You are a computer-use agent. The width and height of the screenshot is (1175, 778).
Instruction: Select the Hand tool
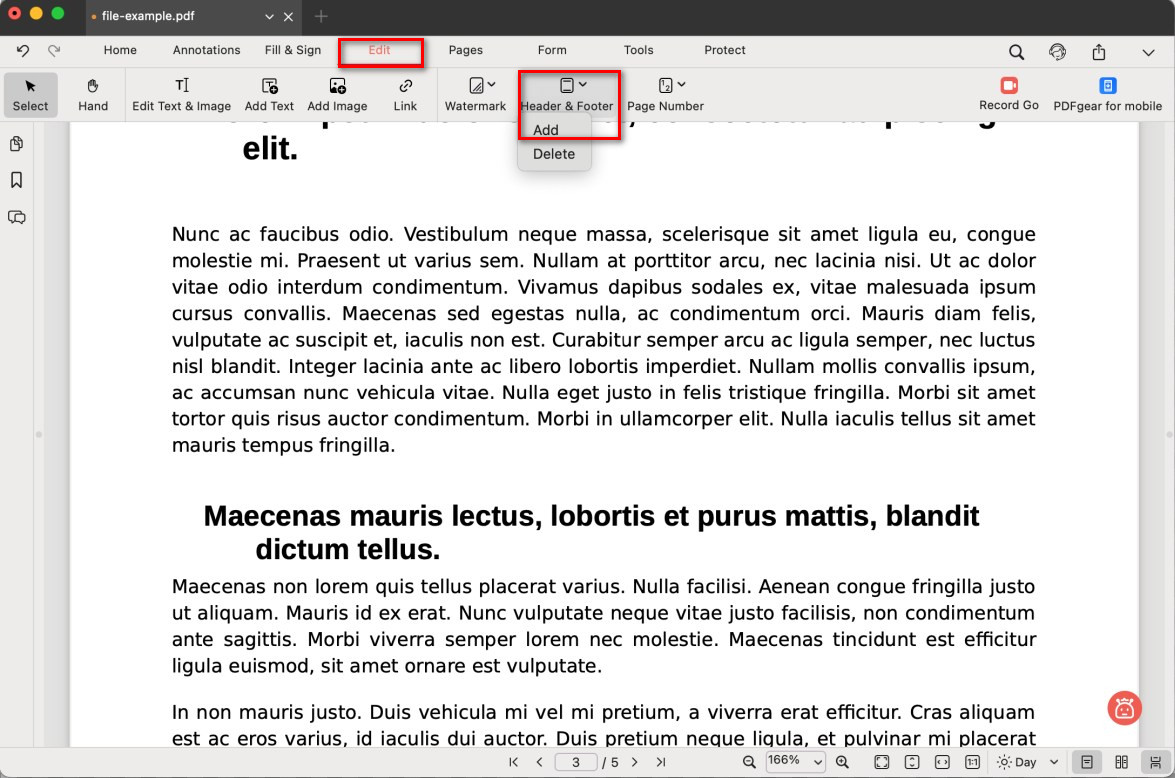pyautogui.click(x=93, y=94)
